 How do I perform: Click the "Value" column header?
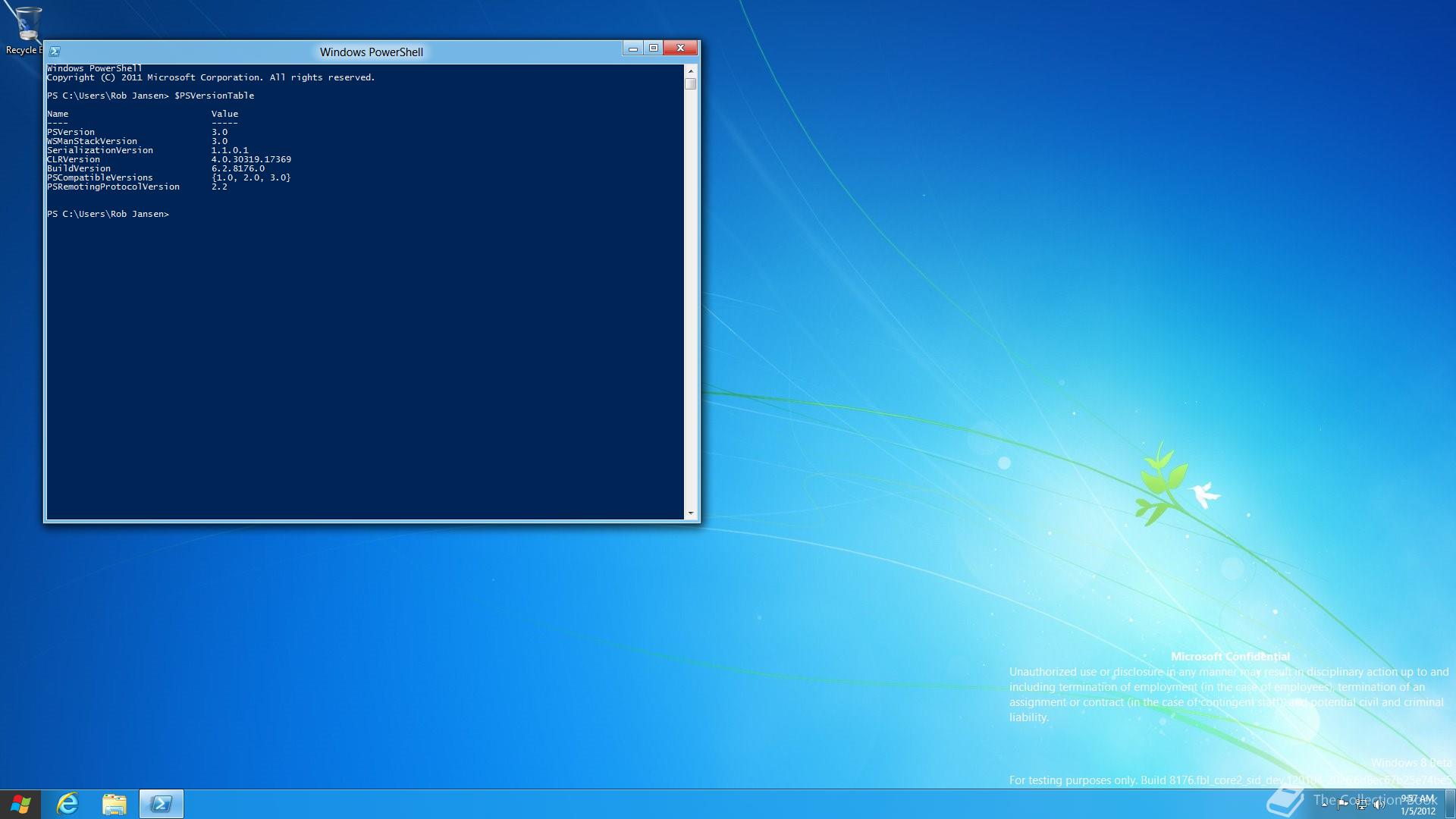click(x=224, y=114)
